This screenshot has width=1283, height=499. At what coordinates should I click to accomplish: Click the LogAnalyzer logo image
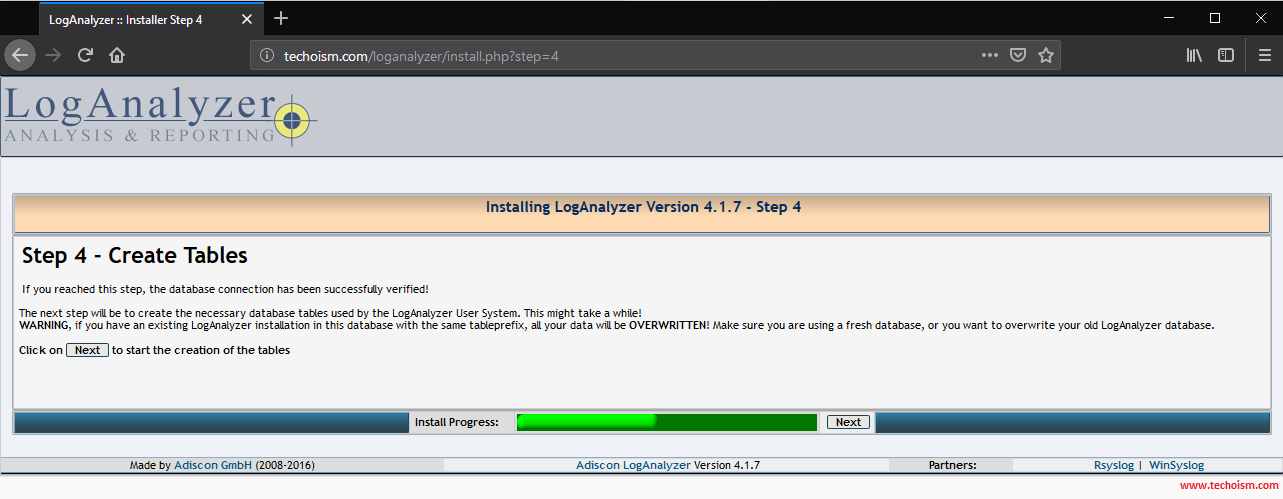pyautogui.click(x=160, y=116)
